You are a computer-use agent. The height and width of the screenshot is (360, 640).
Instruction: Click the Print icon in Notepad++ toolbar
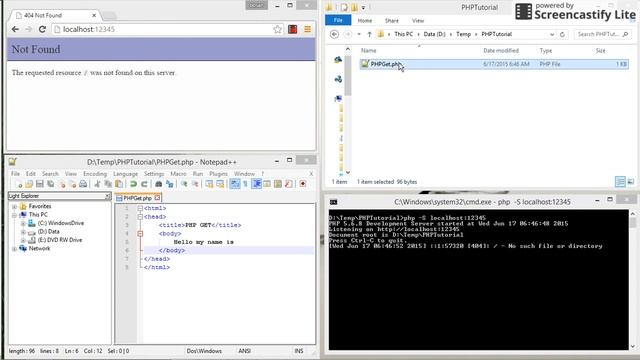coord(83,184)
